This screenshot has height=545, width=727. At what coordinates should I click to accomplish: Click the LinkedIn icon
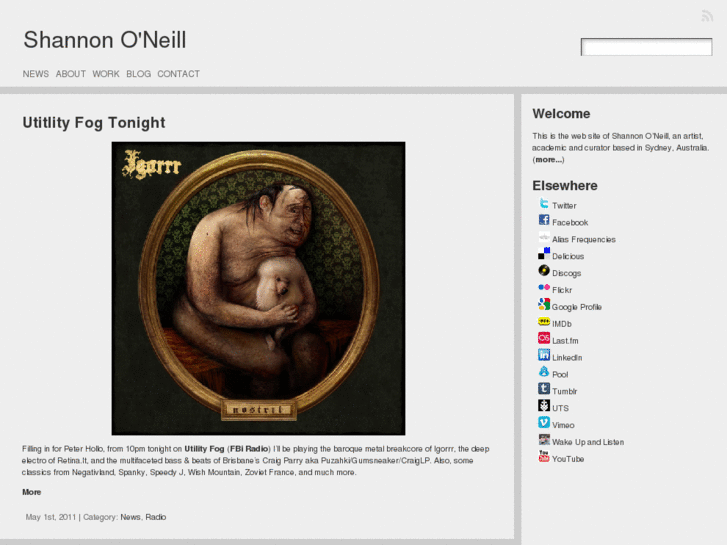click(544, 355)
